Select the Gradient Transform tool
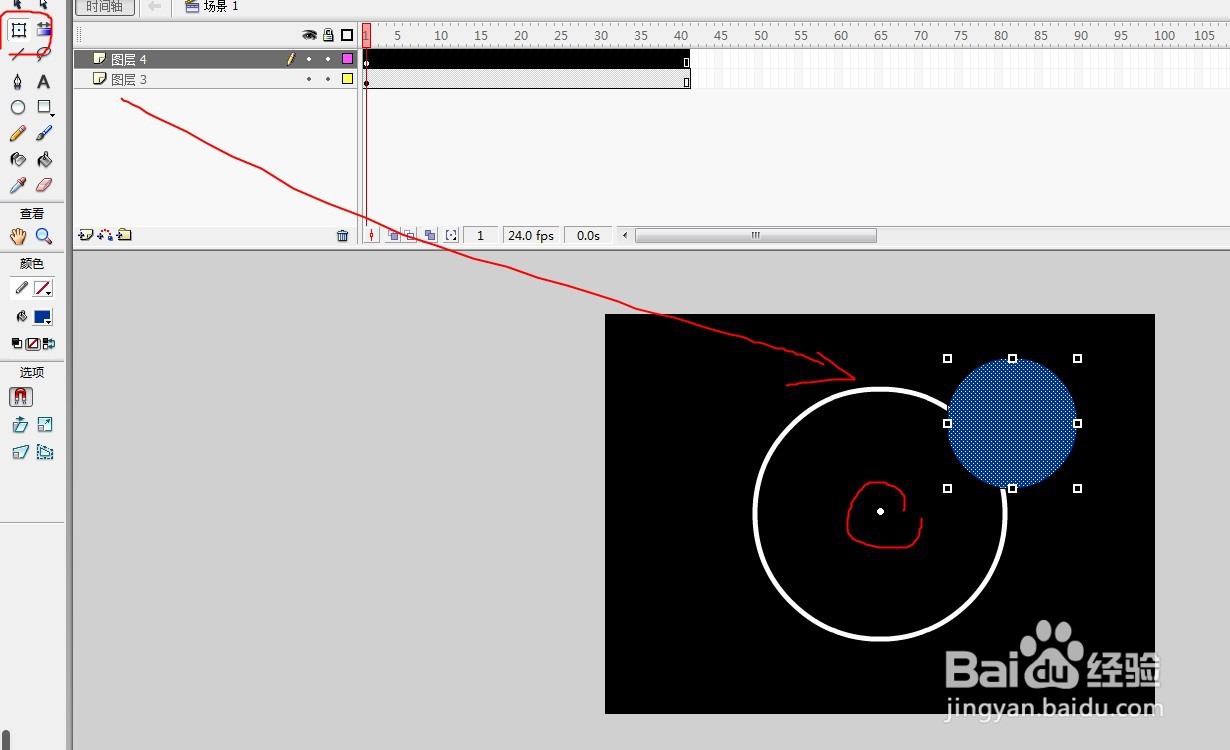The height and width of the screenshot is (750, 1230). (44, 30)
